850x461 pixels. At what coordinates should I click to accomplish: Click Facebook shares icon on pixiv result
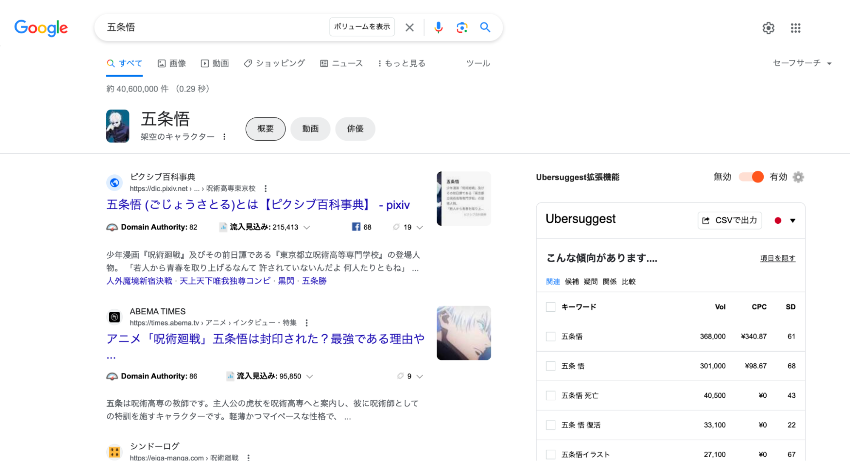tap(356, 227)
